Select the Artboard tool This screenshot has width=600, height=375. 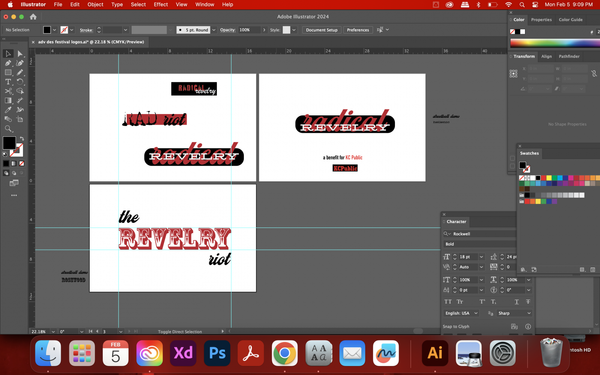pos(20,119)
